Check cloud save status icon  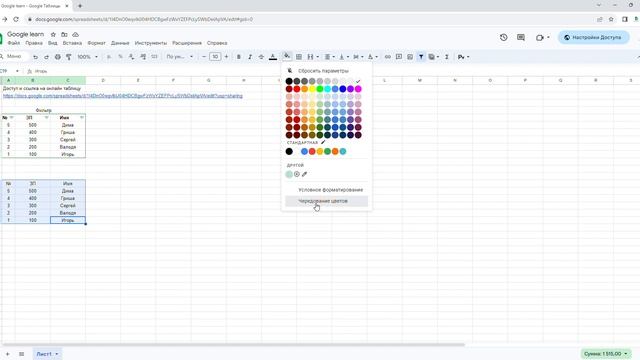76,34
